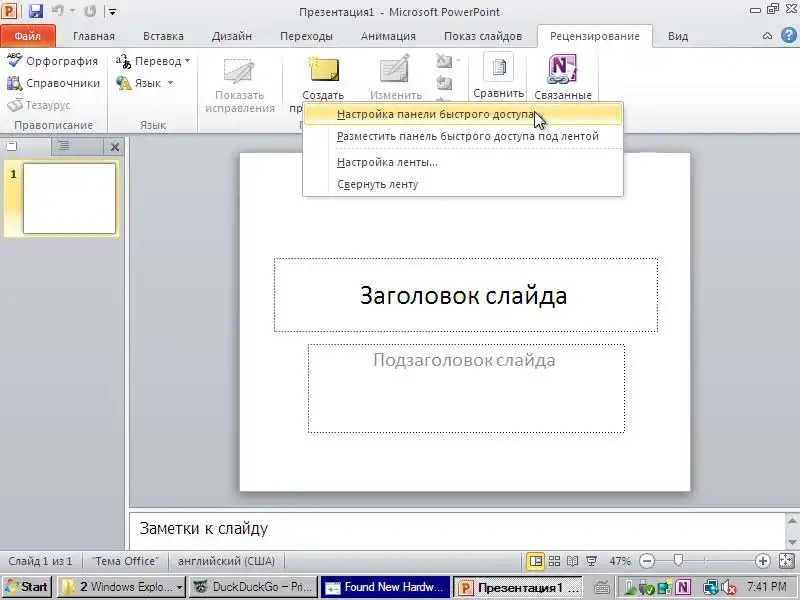Click the Redo icon in title bar
The width and height of the screenshot is (800, 600).
click(90, 11)
